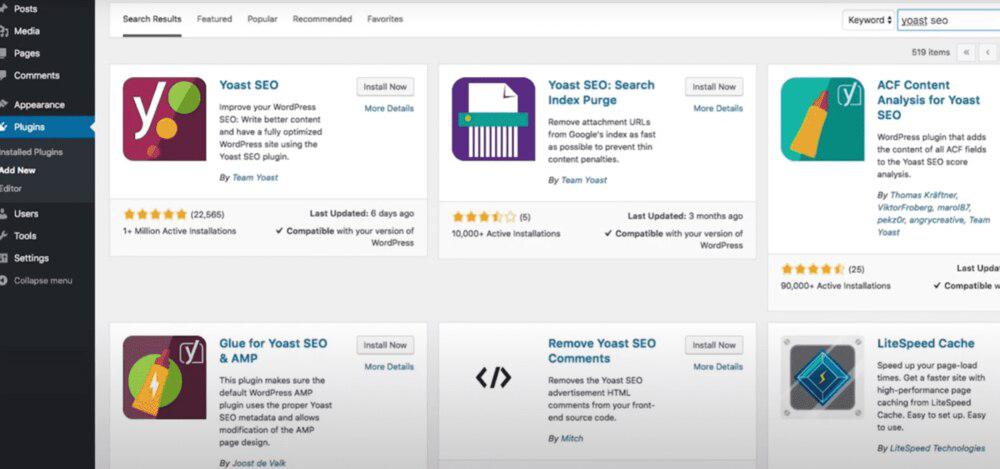Go to Settings in the sidebar
Image resolution: width=1000 pixels, height=469 pixels.
[x=31, y=258]
